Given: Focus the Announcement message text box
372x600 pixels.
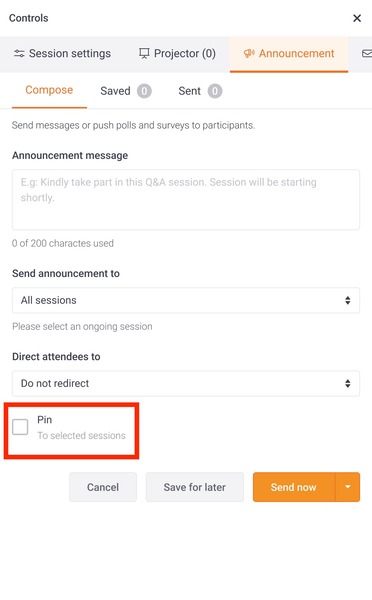Looking at the screenshot, I should pyautogui.click(x=186, y=200).
